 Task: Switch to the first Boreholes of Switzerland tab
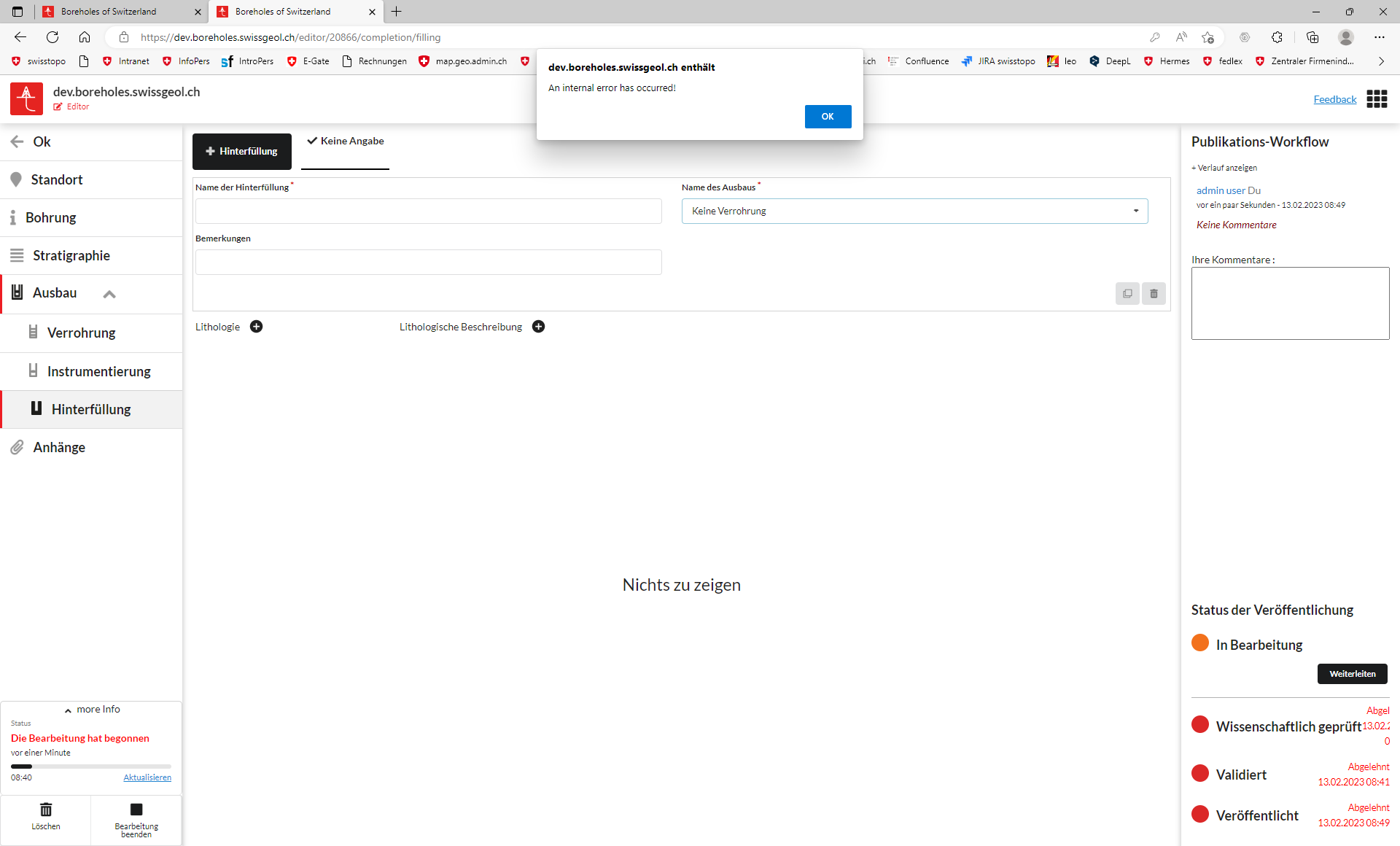point(120,12)
